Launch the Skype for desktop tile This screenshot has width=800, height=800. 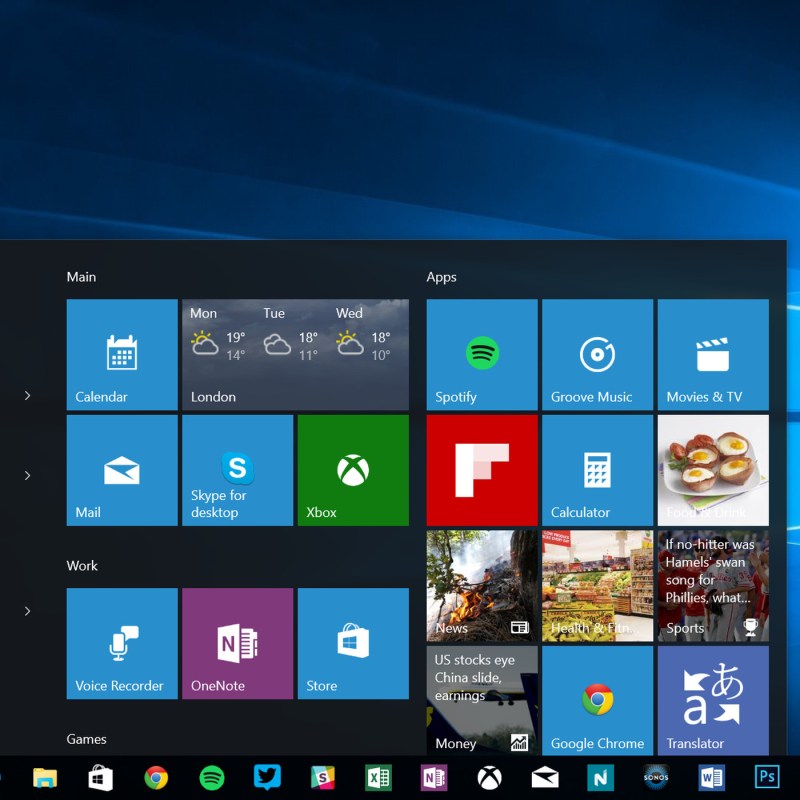point(238,470)
